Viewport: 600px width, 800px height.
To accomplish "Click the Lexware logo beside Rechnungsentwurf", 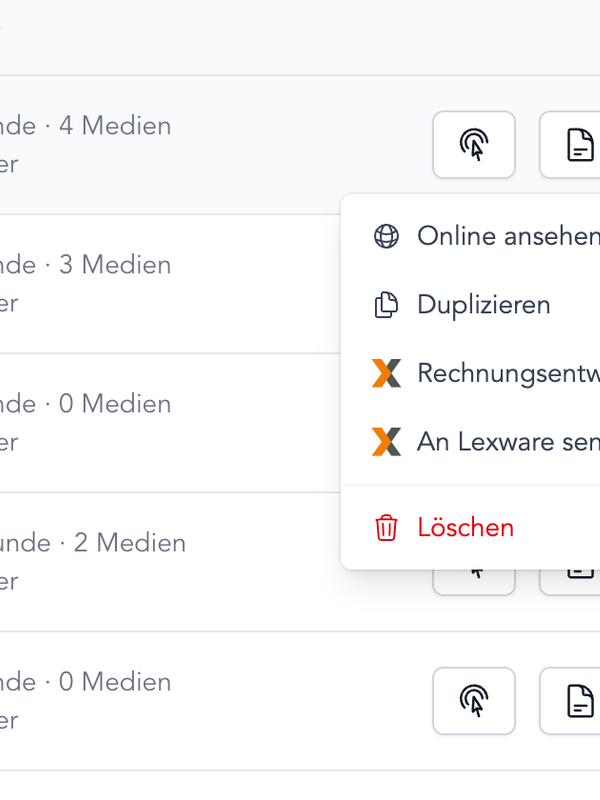I will click(x=386, y=373).
